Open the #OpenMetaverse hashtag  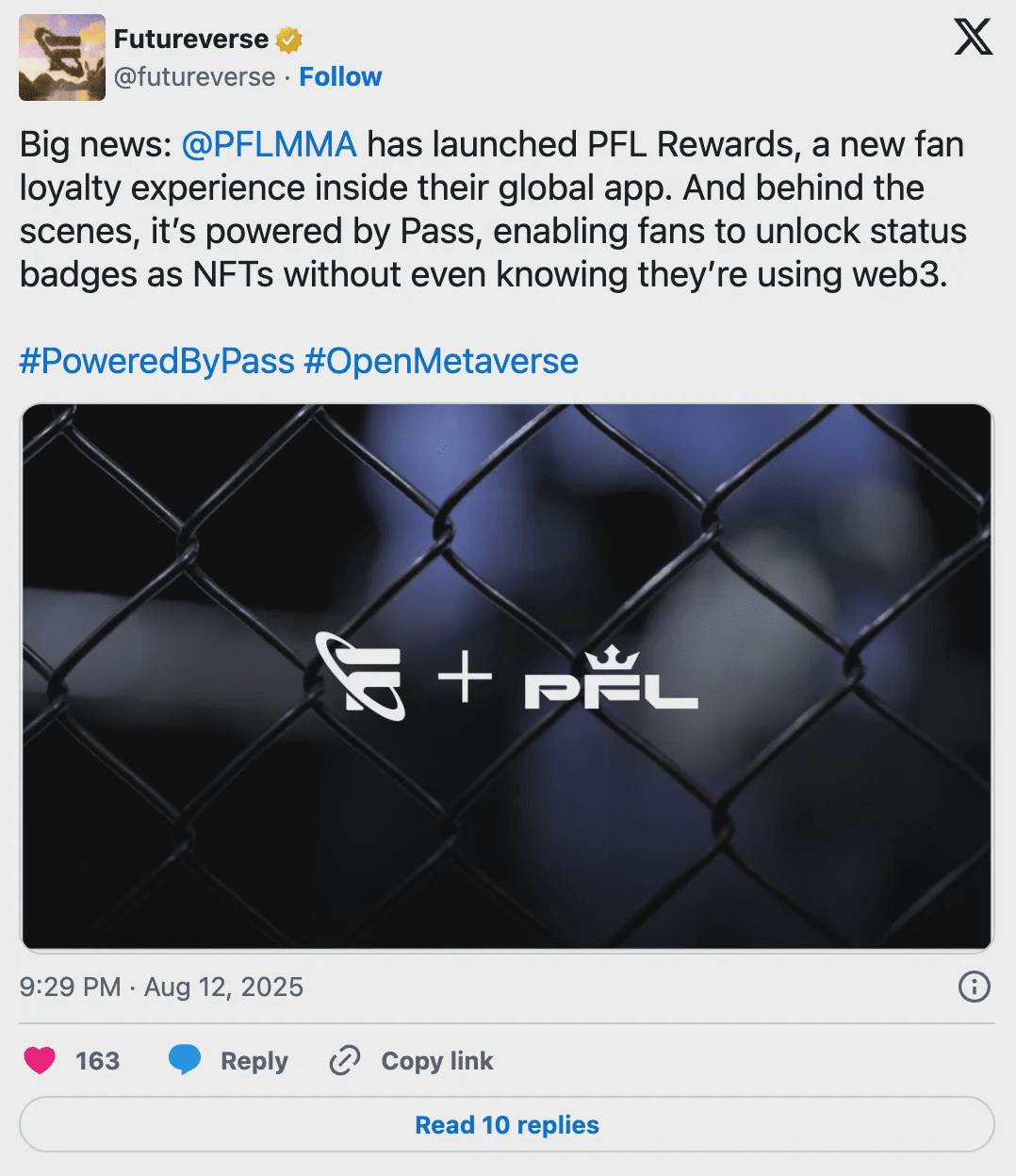441,361
